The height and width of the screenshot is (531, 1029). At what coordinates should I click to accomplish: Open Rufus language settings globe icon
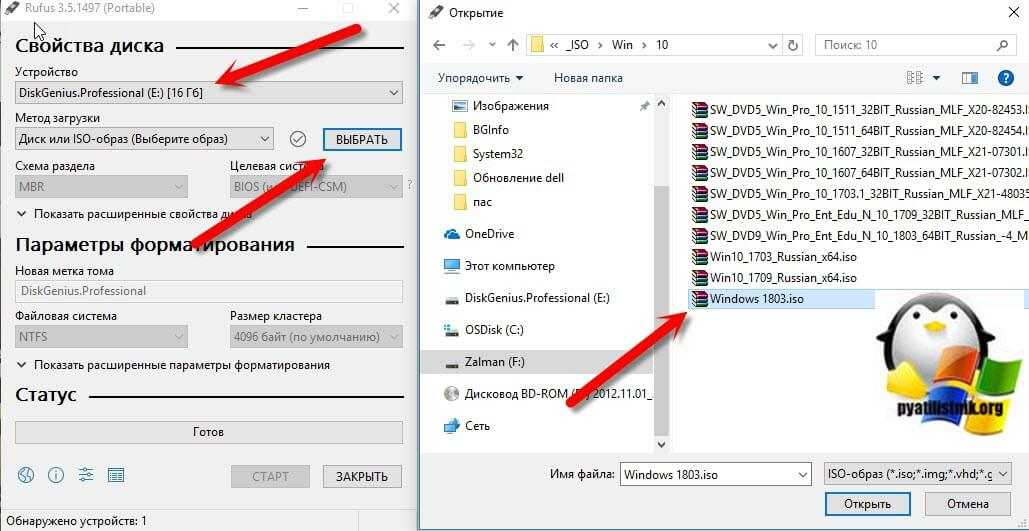pyautogui.click(x=25, y=475)
